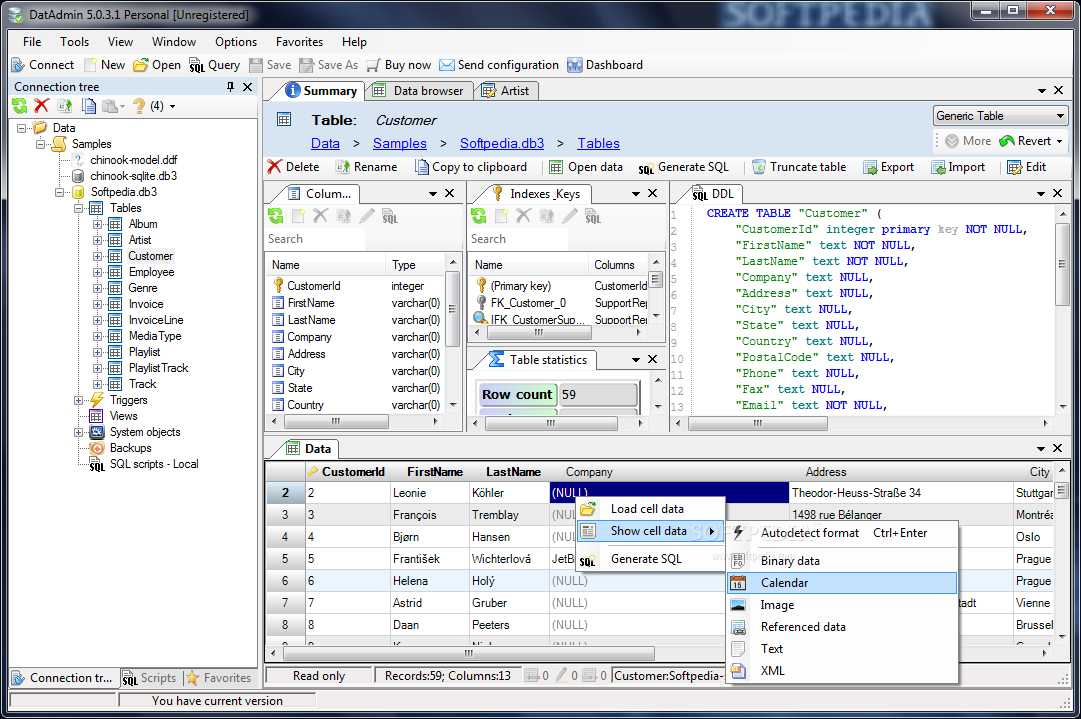The image size is (1081, 719).
Task: Follow the Tables breadcrumb link
Action: (598, 143)
